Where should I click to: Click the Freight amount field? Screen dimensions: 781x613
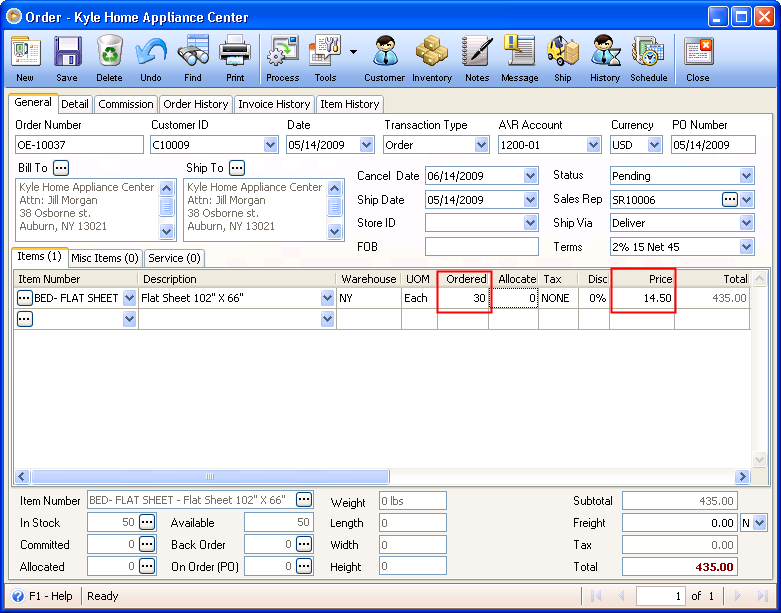[680, 523]
